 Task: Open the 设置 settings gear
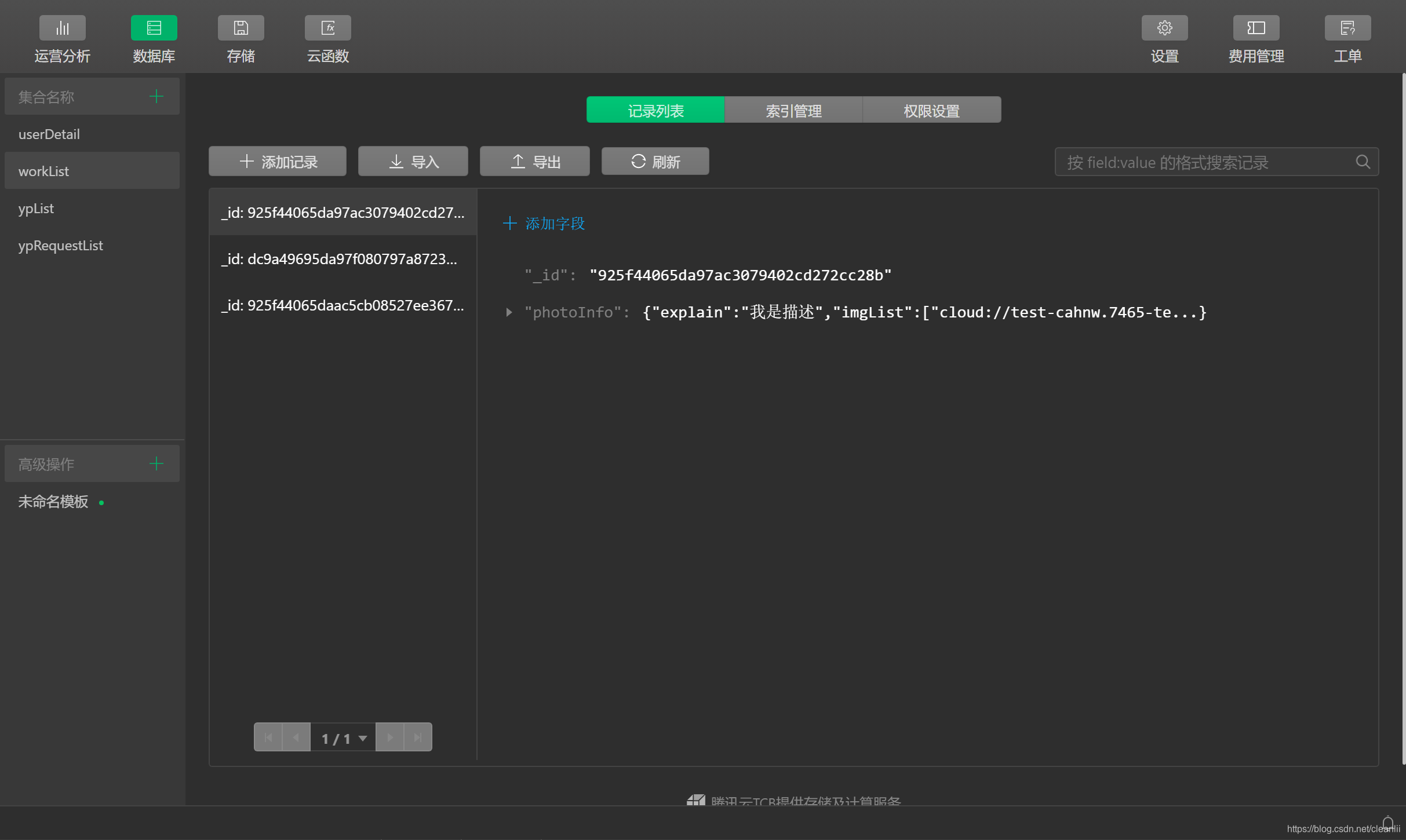(x=1164, y=28)
